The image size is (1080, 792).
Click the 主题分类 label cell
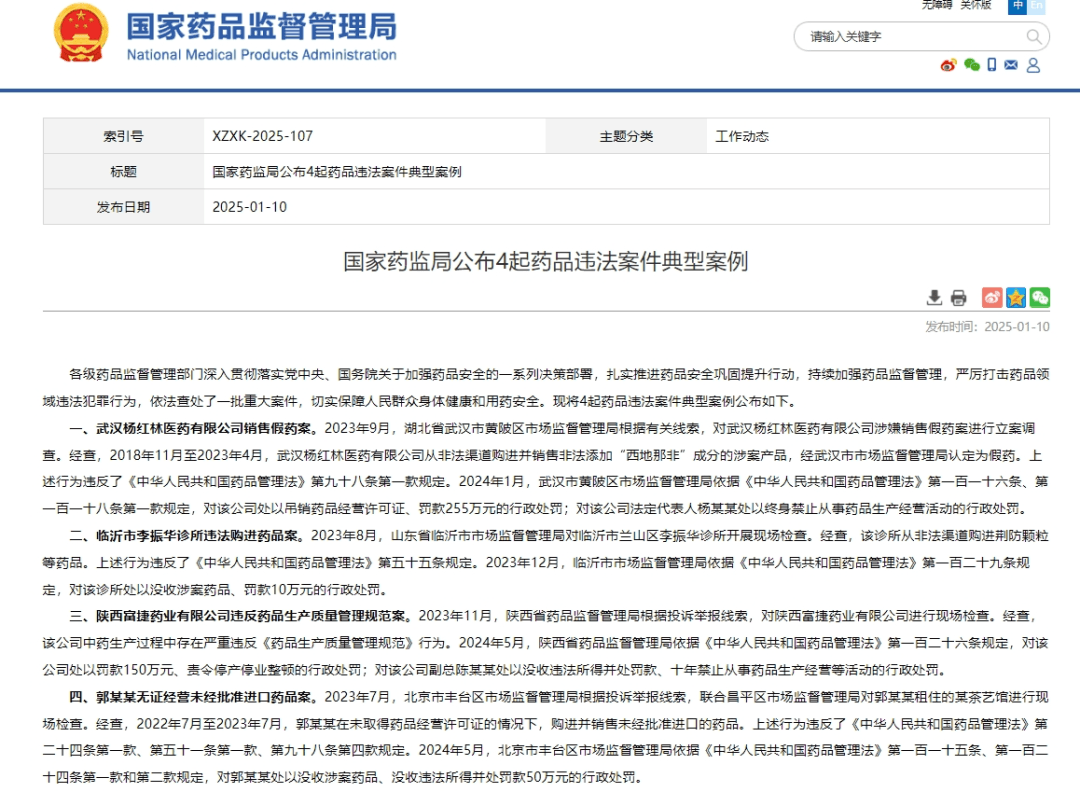[x=626, y=136]
